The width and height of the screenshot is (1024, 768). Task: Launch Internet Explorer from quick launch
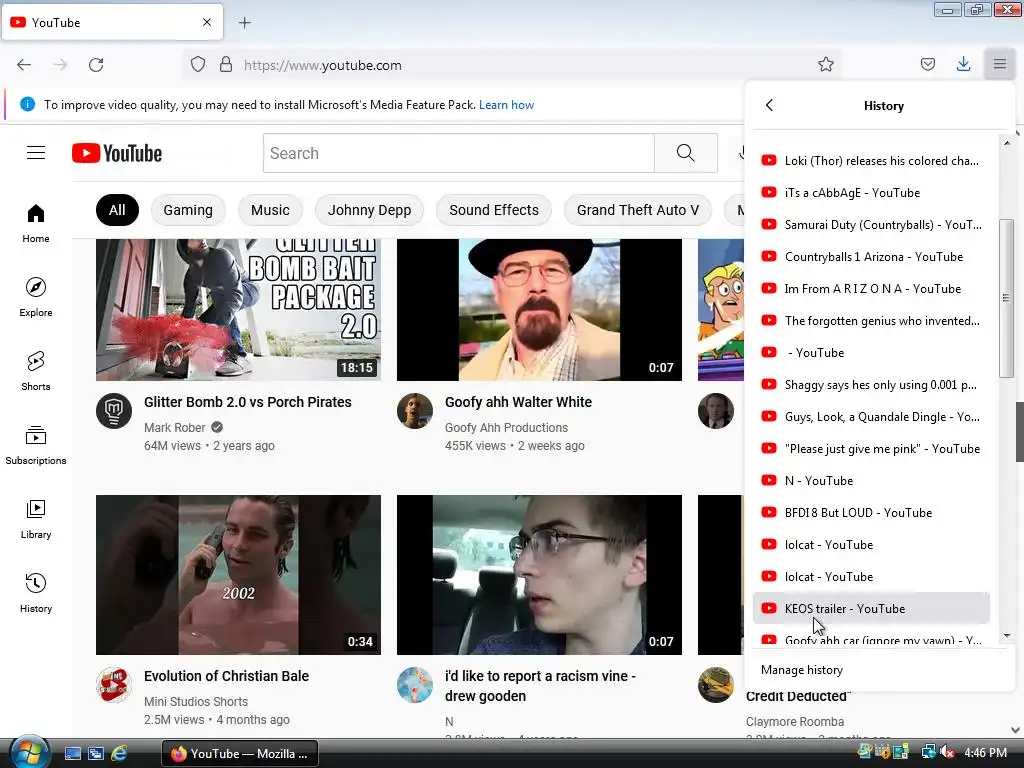(119, 753)
